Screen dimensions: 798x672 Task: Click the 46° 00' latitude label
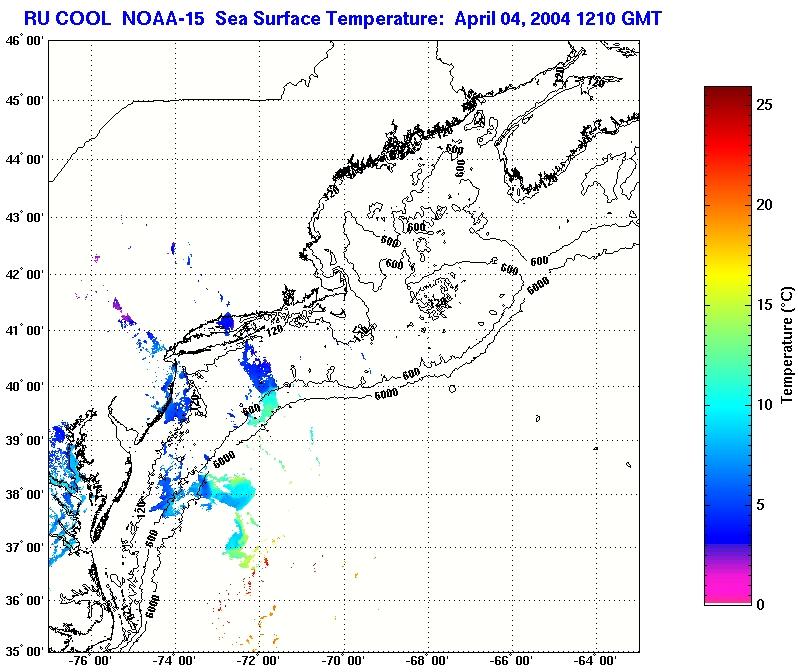tap(24, 41)
